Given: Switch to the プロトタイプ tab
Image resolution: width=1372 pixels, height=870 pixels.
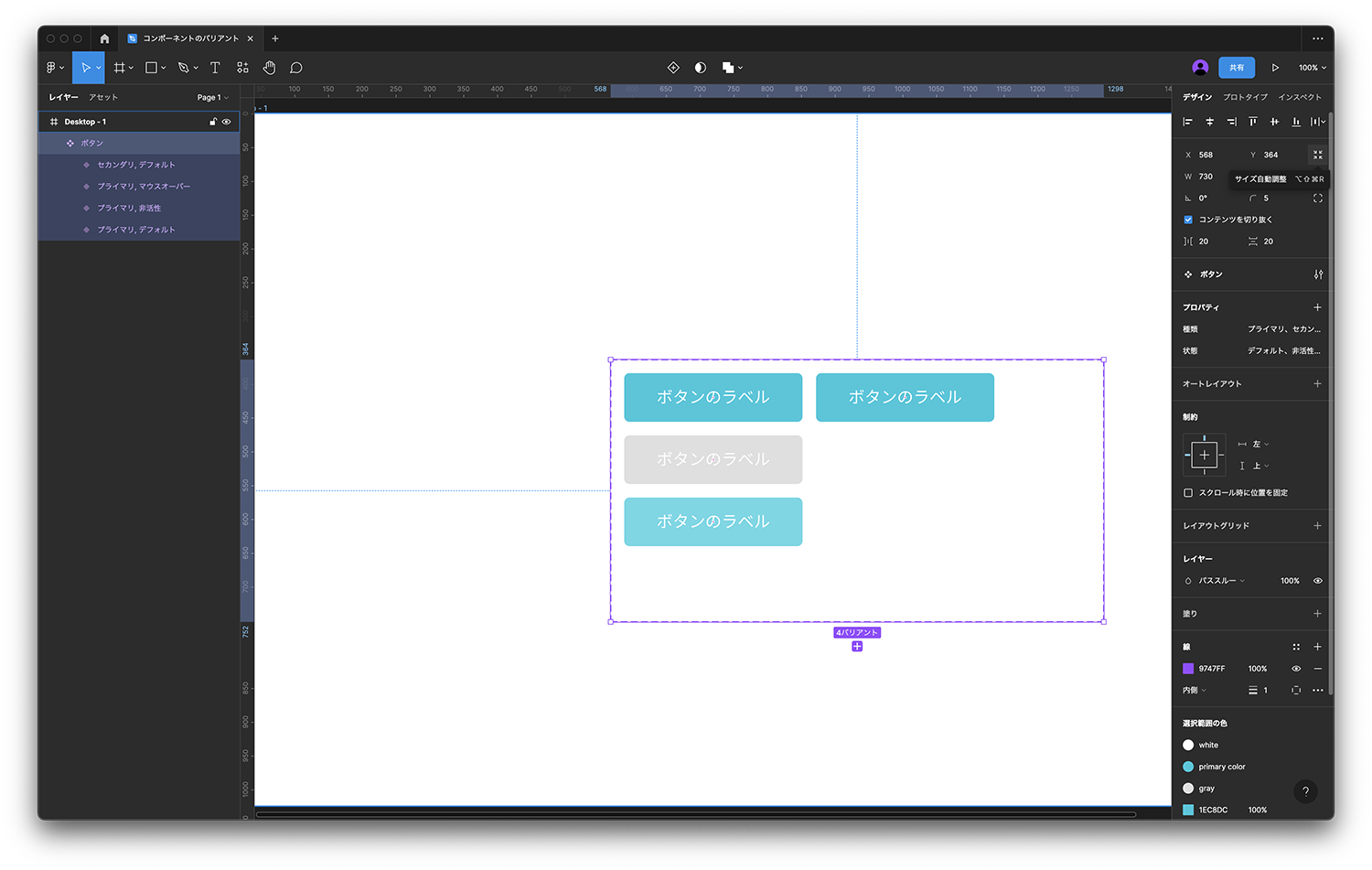Looking at the screenshot, I should (x=1245, y=97).
